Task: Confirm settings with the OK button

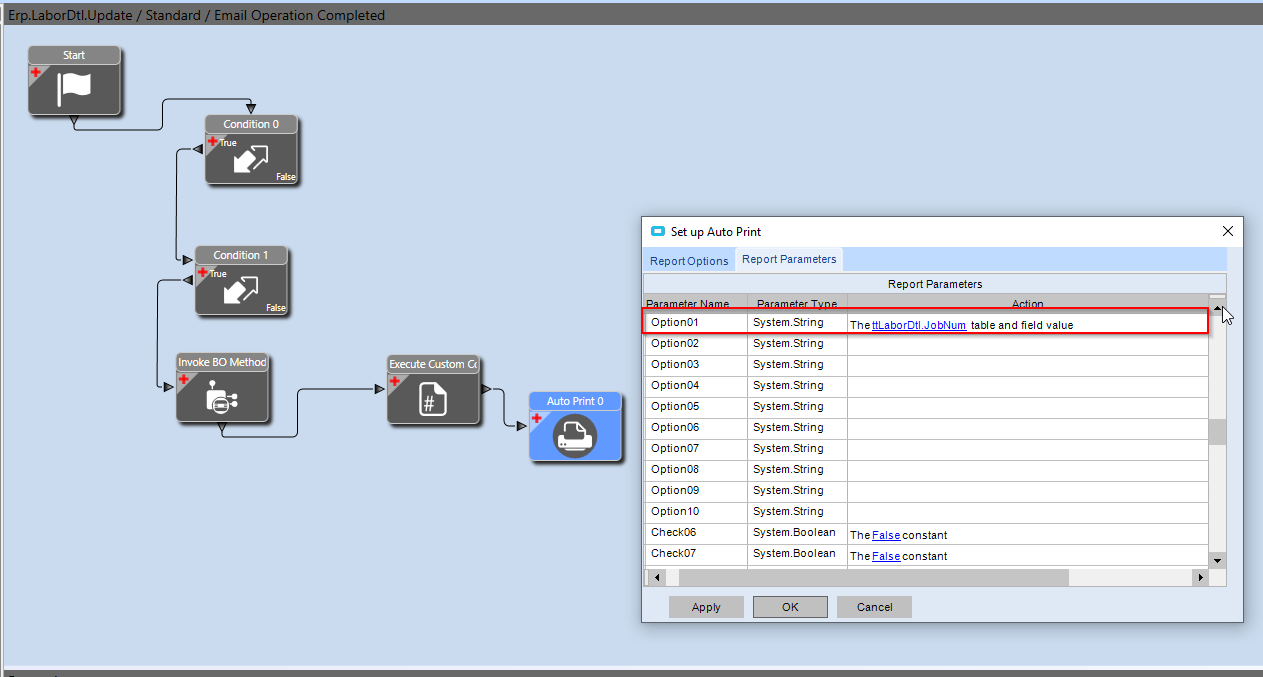Action: [789, 607]
